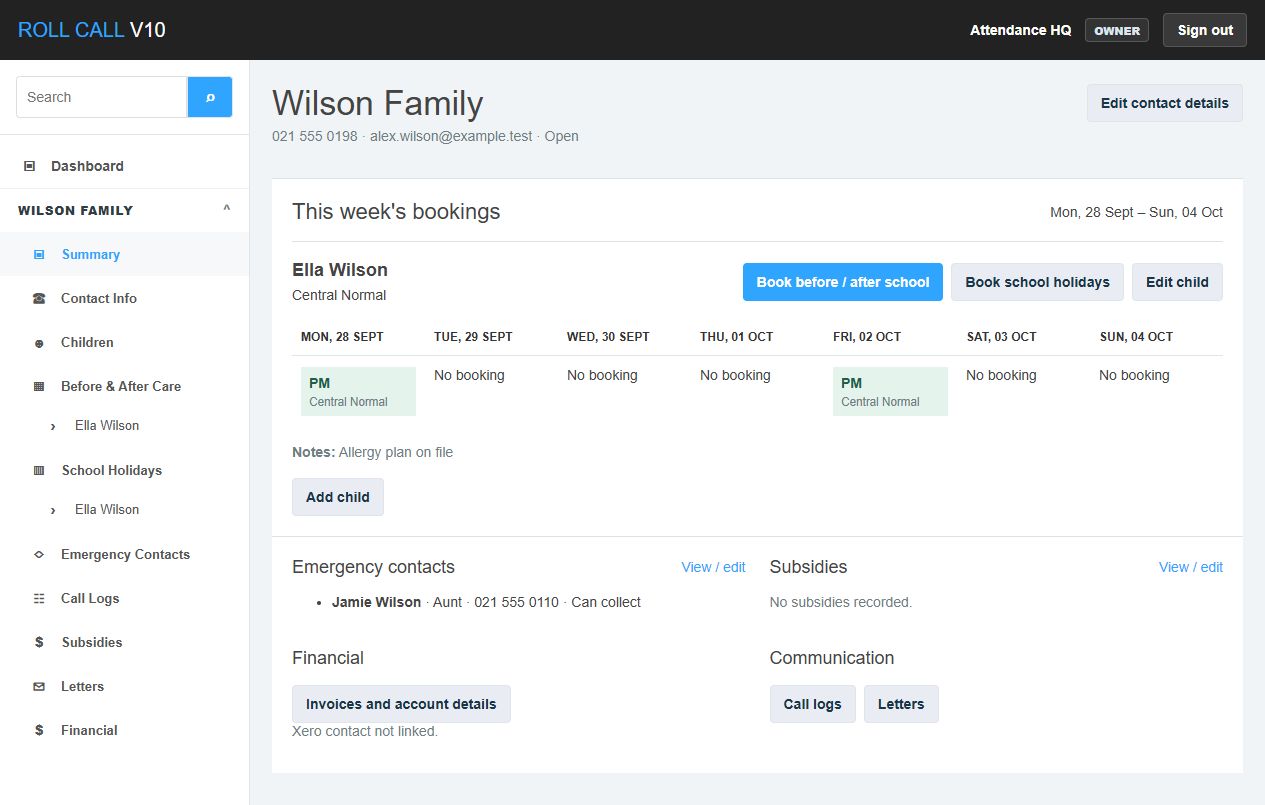The height and width of the screenshot is (805, 1265).
Task: Click the Jamie Wilson emergency contact entry
Action: pos(486,602)
